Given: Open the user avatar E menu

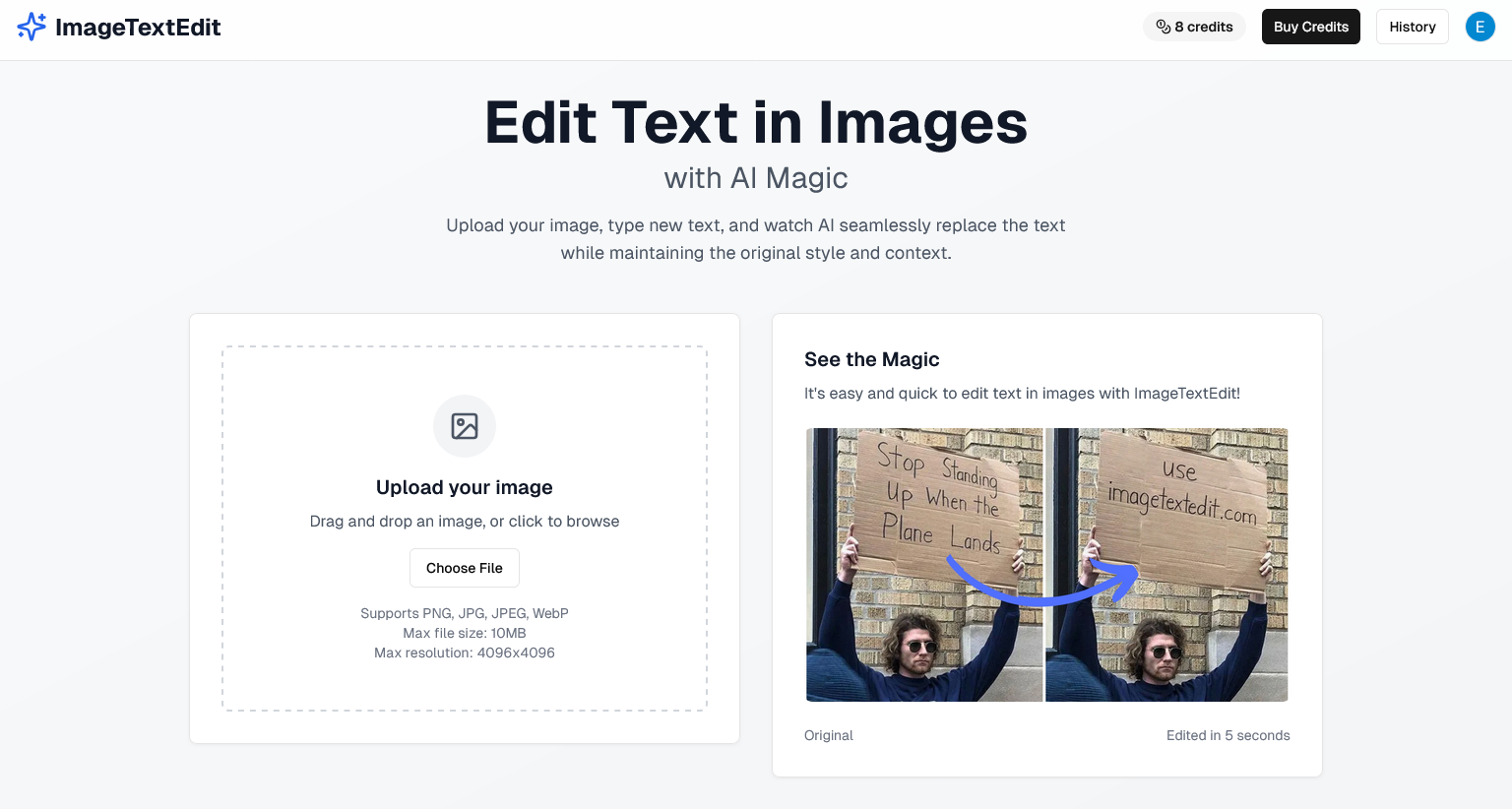Looking at the screenshot, I should 1480,27.
